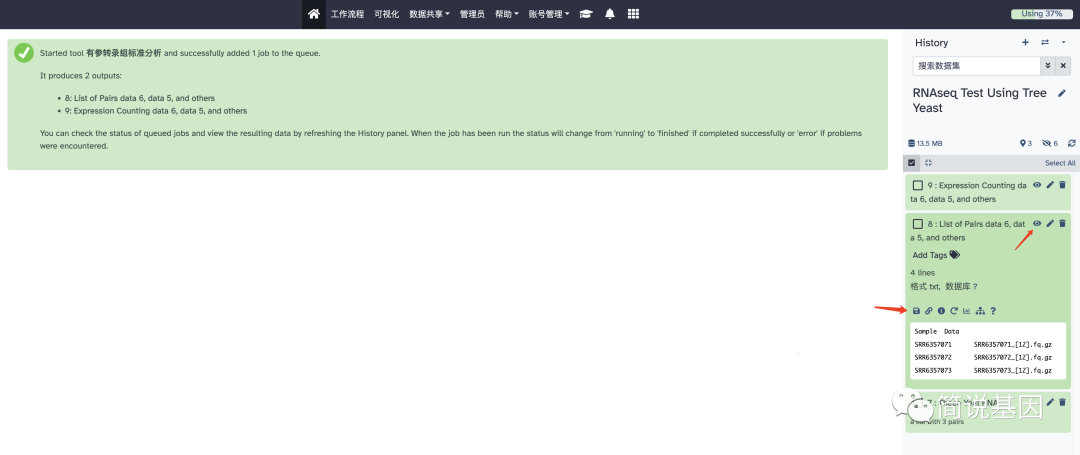
Task: Expand the 账号管理 dropdown menu
Action: [549, 14]
